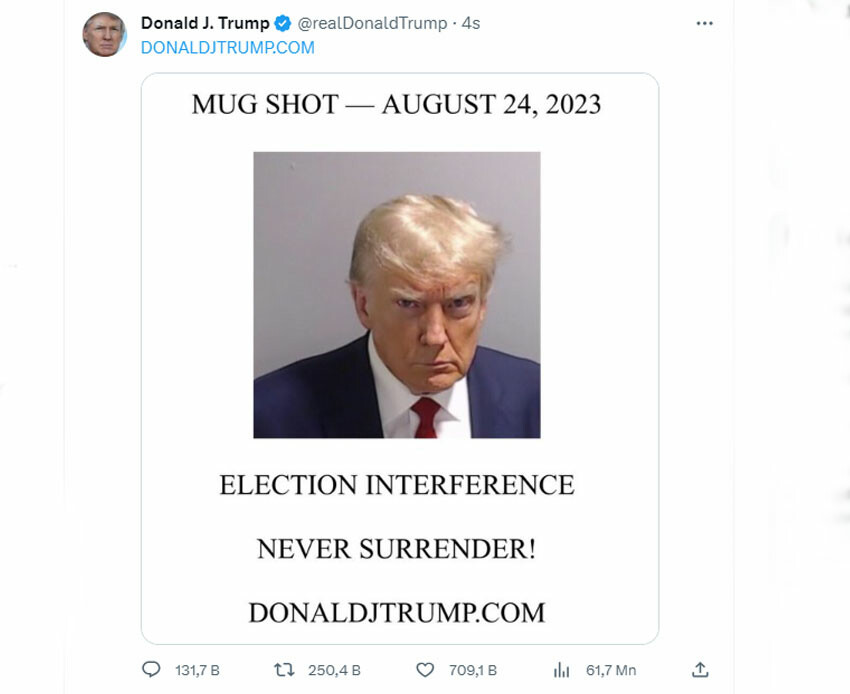850x694 pixels.
Task: Click the 61,7 Mn views count
Action: point(610,670)
